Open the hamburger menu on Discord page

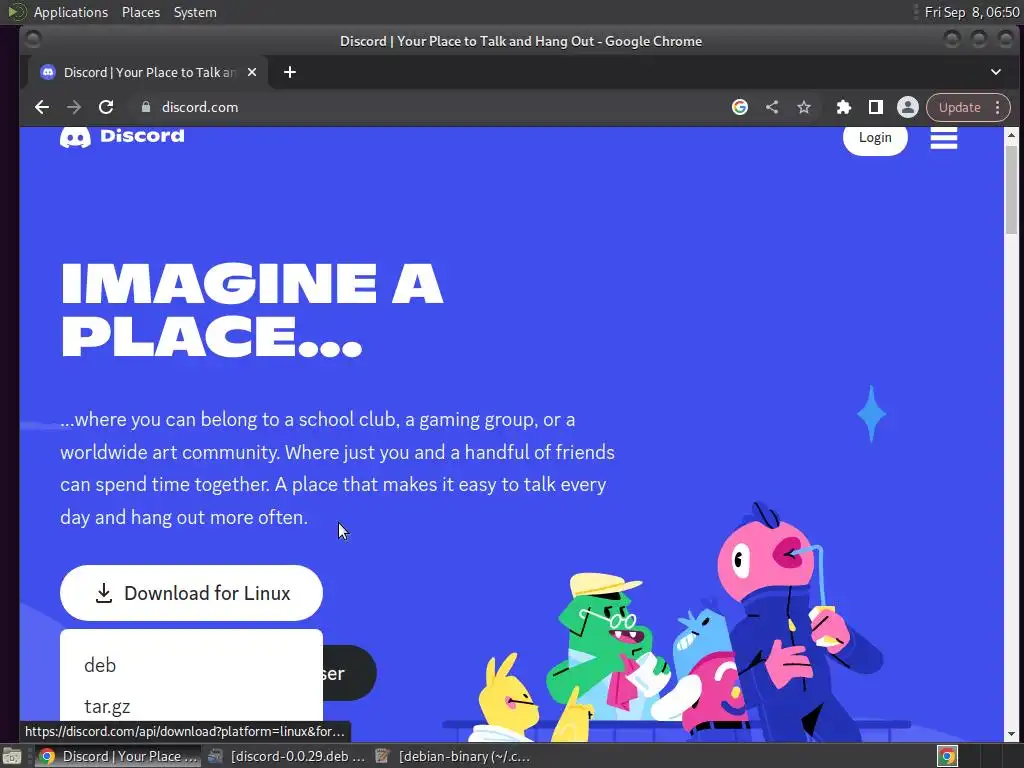[x=944, y=138]
